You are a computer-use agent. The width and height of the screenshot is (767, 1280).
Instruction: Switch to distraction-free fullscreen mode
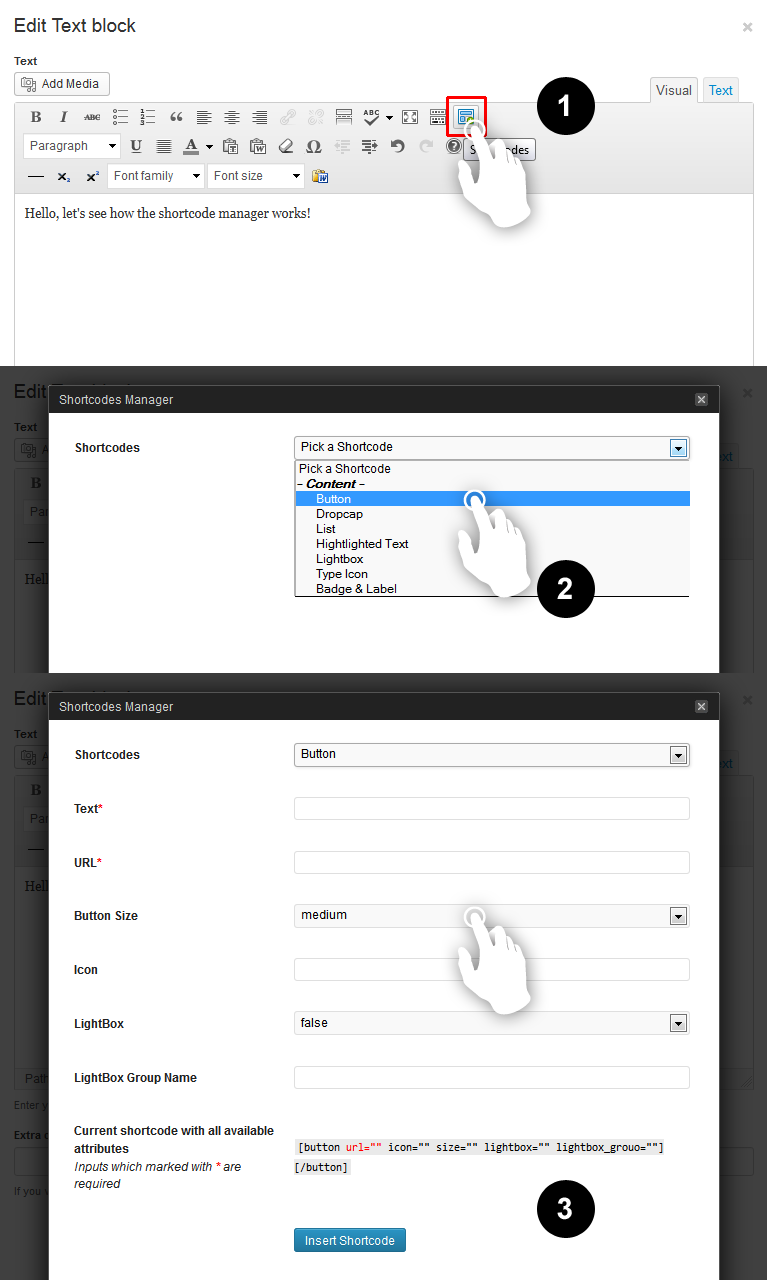tap(410, 117)
